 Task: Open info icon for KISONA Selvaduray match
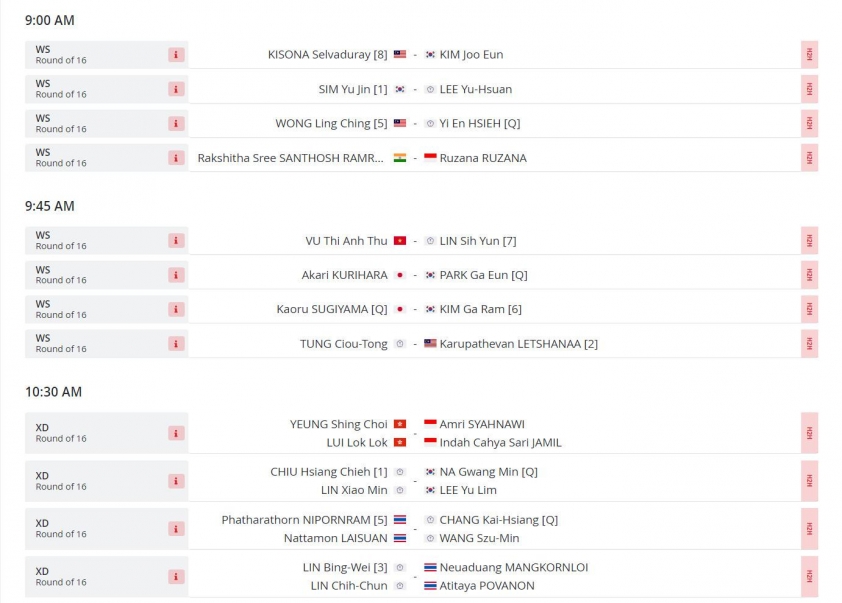click(176, 55)
